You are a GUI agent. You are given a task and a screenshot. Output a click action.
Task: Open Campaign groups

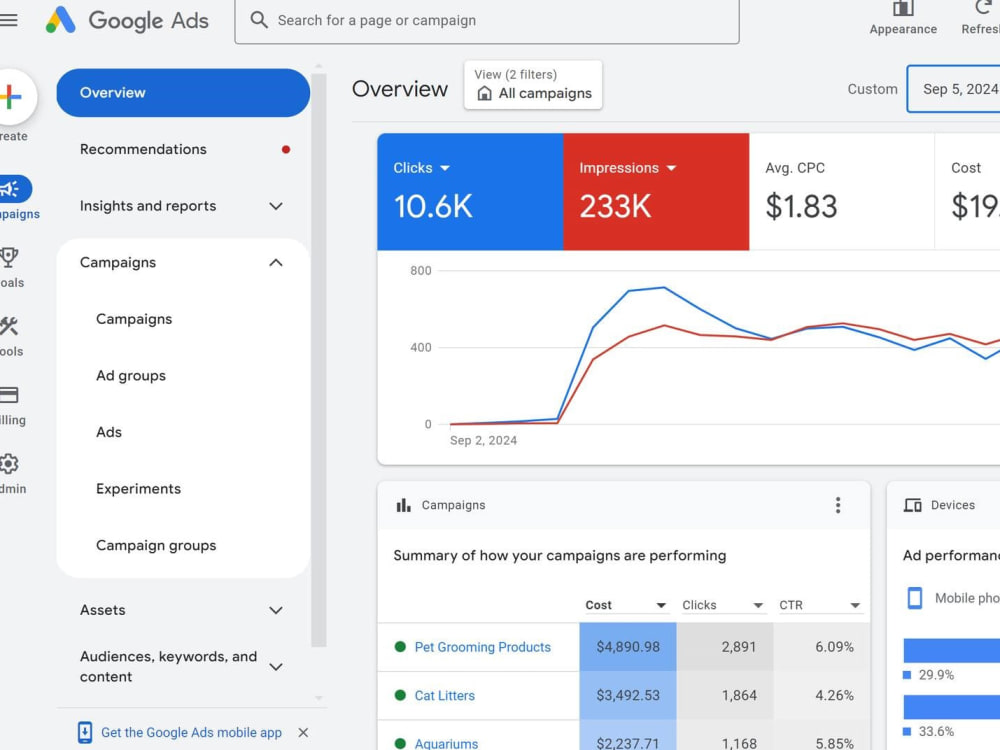click(x=156, y=545)
